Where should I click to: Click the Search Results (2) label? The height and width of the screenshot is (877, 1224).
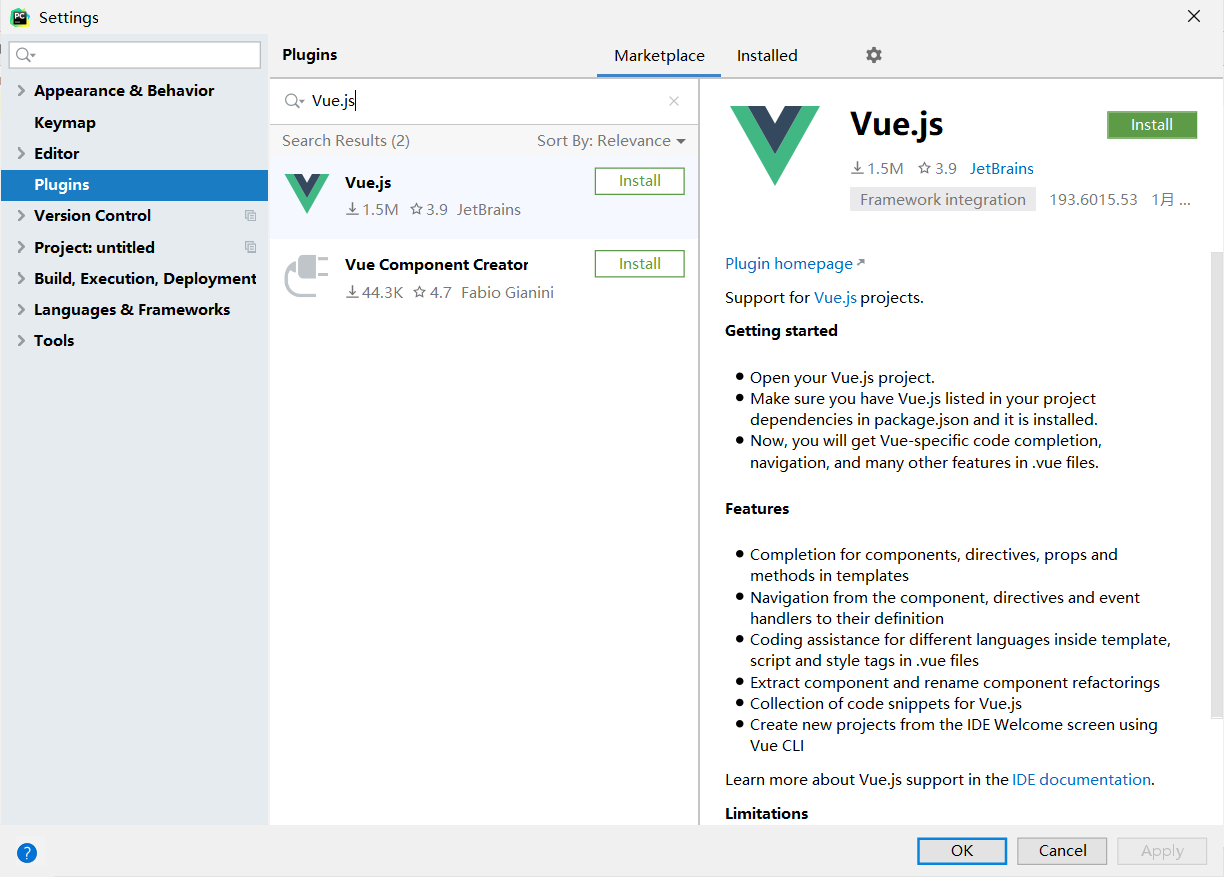click(x=346, y=141)
